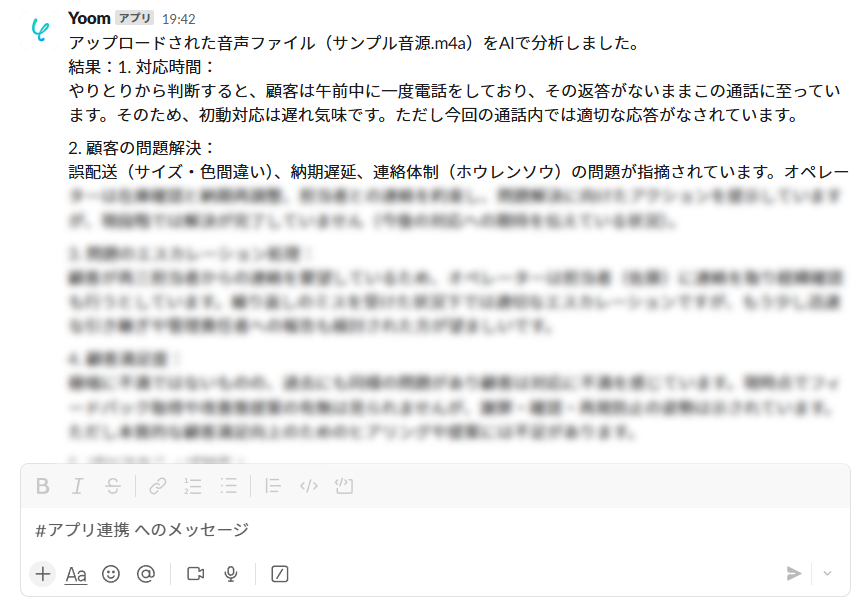
Task: Send the message with arrow button
Action: (x=794, y=573)
